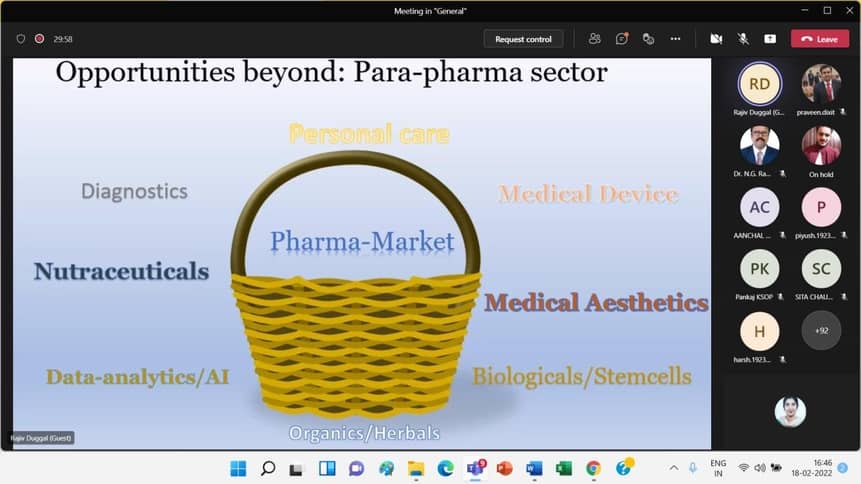This screenshot has height=484, width=861.
Task: Open Google Chrome from the taskbar
Action: [593, 468]
